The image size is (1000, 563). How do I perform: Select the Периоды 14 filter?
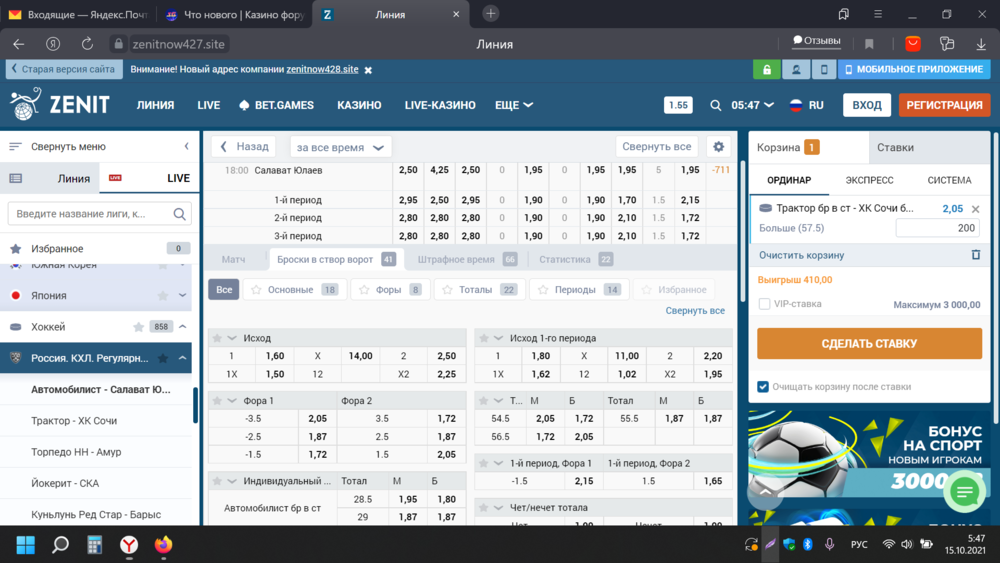pyautogui.click(x=579, y=289)
